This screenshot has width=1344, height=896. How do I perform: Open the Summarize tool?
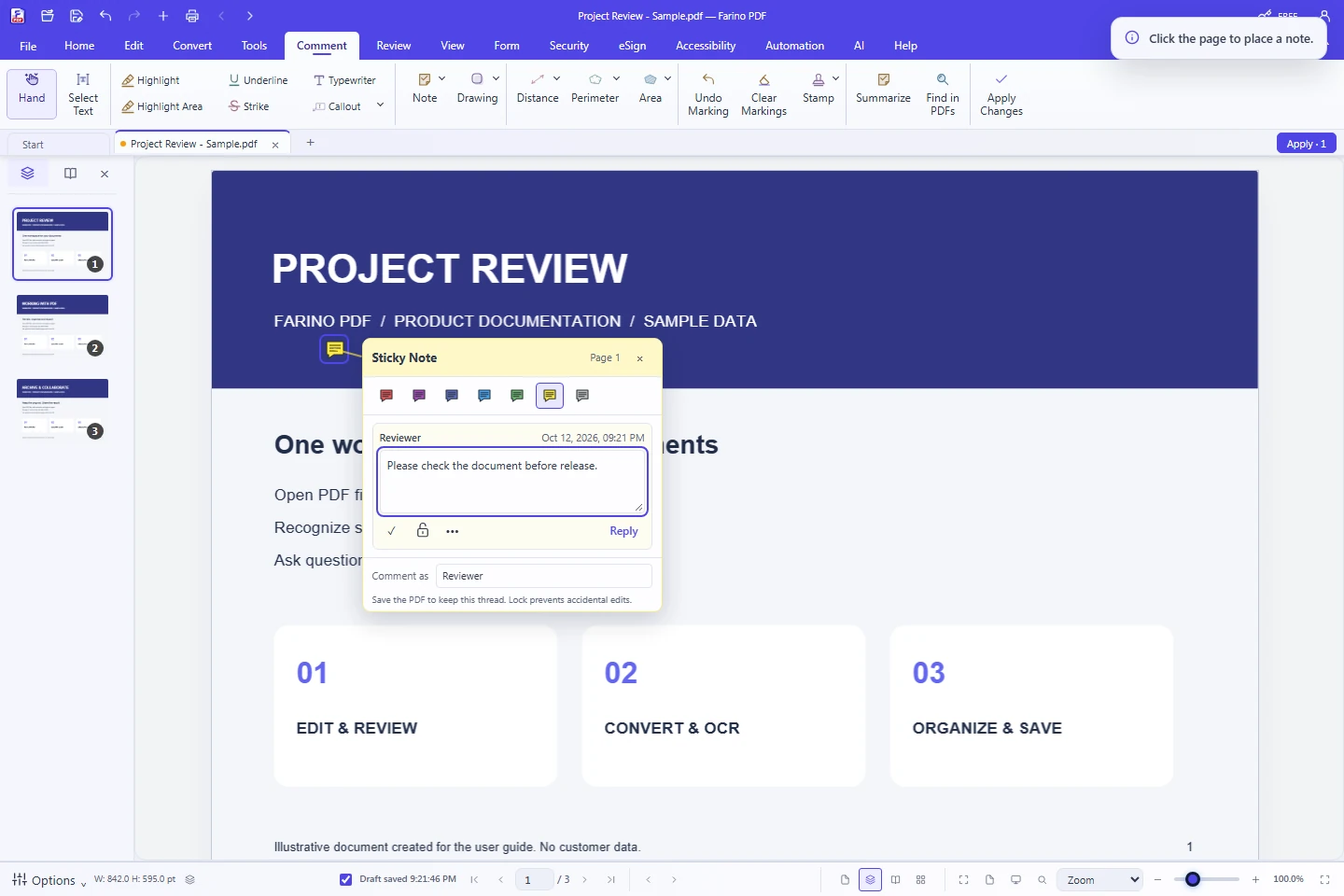pos(883,90)
